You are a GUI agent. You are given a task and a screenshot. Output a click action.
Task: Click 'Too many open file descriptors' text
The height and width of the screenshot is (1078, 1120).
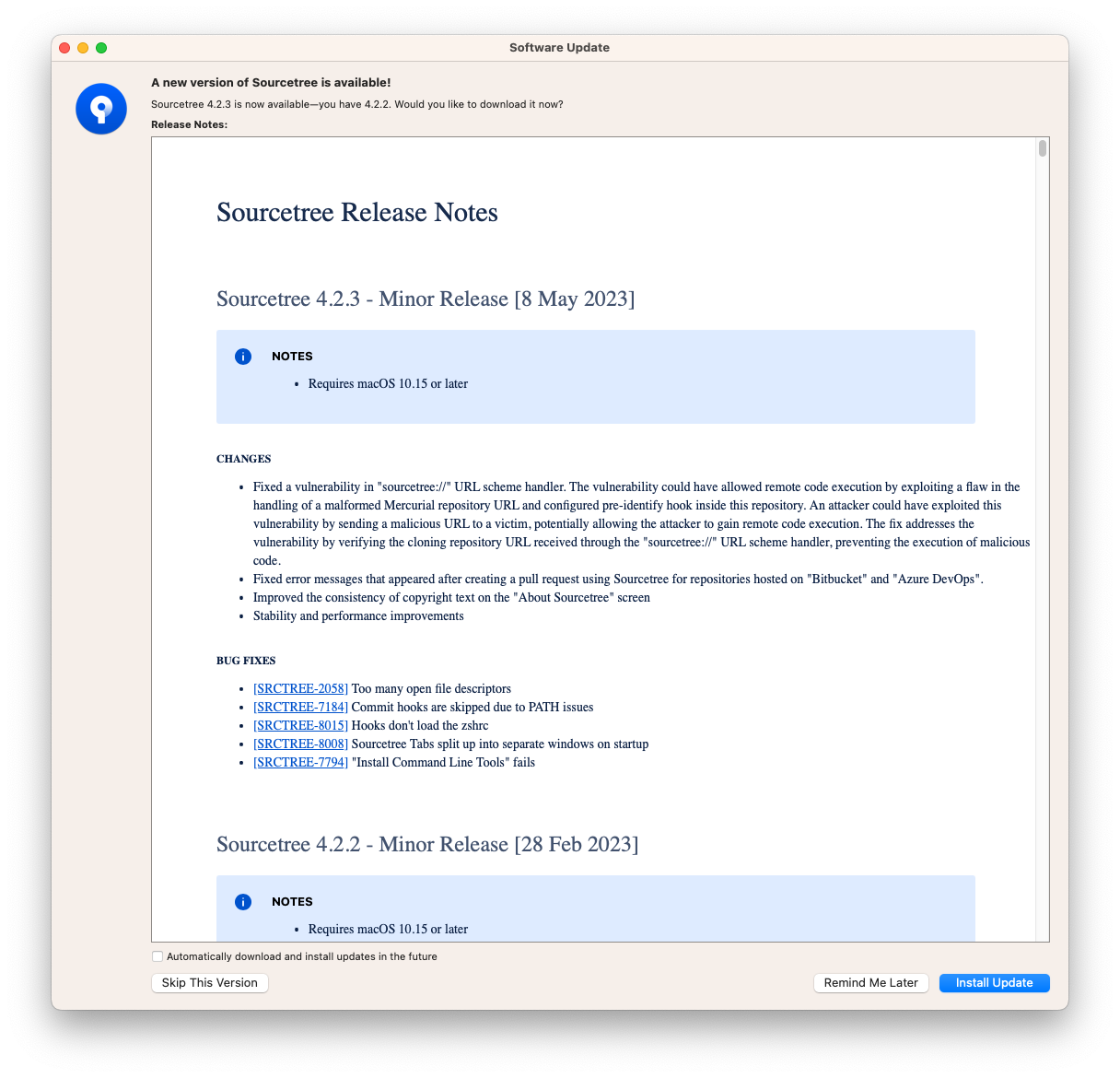(431, 688)
